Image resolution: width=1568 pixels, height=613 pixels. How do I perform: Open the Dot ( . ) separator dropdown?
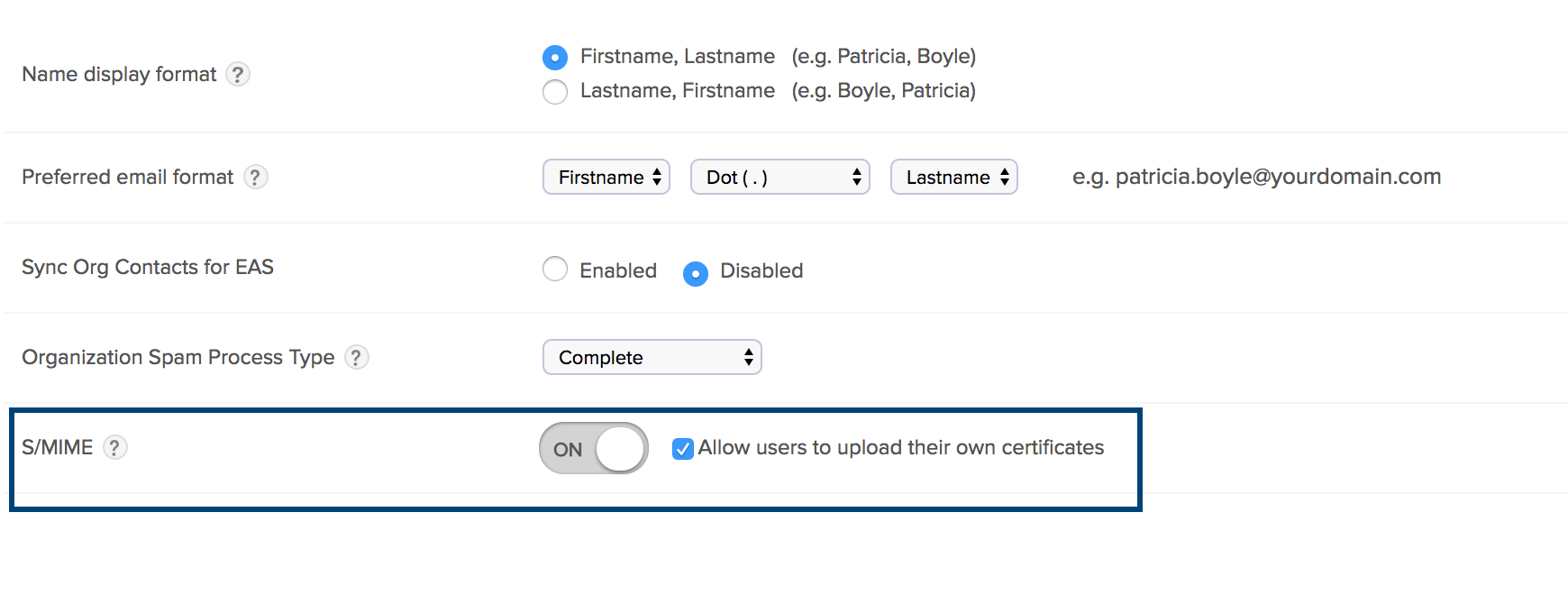click(779, 177)
